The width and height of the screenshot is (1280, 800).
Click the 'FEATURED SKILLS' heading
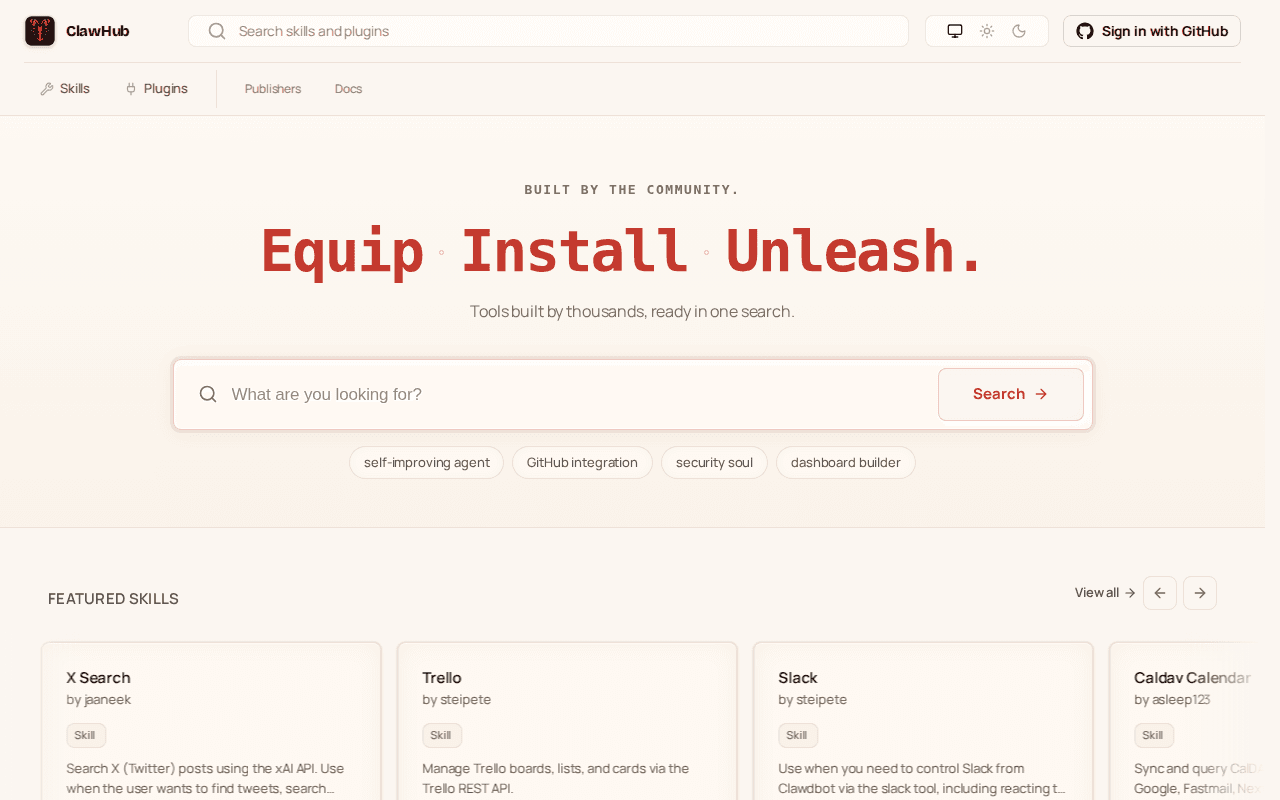113,599
